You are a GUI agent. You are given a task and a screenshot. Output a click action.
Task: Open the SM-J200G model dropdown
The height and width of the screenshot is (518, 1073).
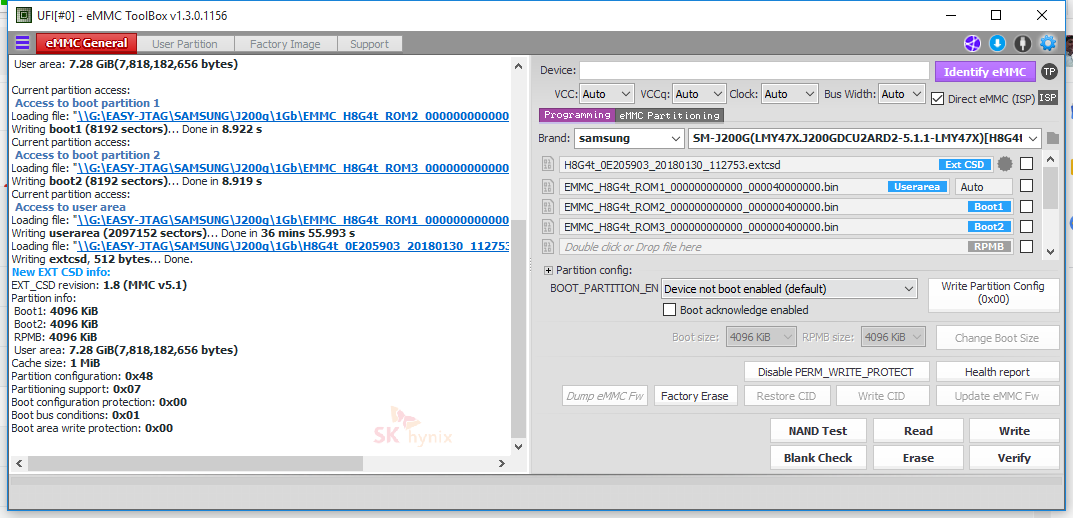click(864, 138)
